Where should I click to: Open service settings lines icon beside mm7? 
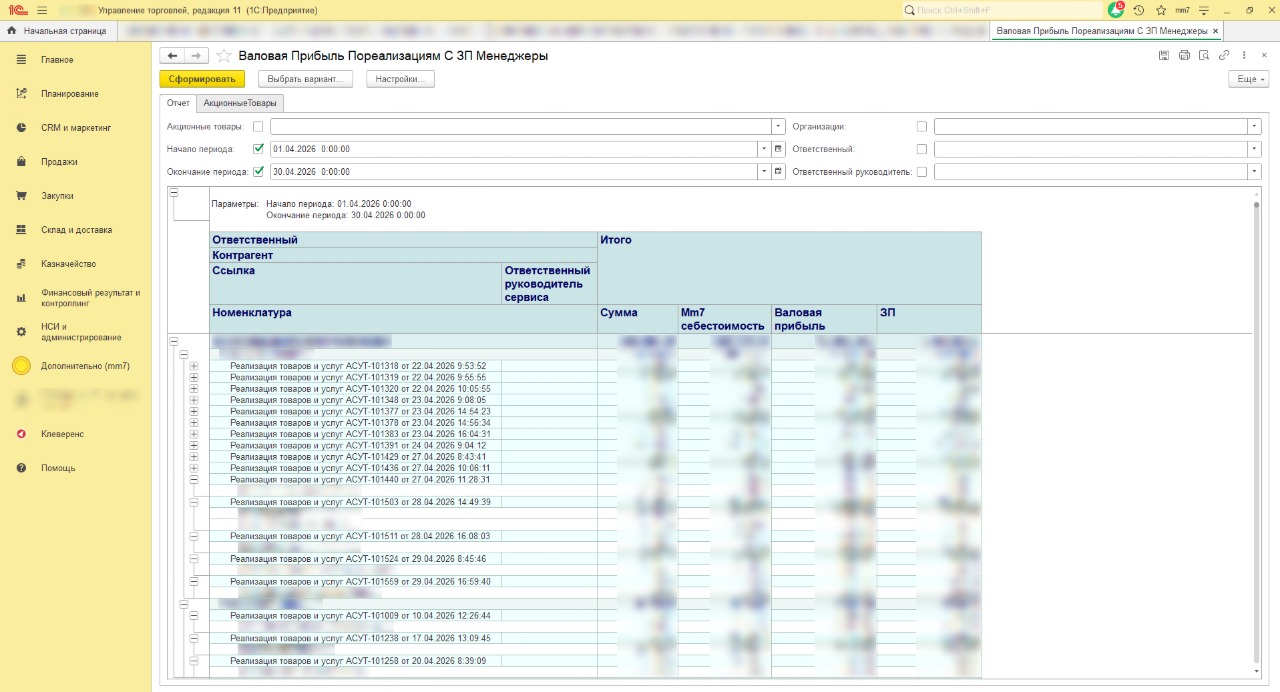tap(1204, 10)
